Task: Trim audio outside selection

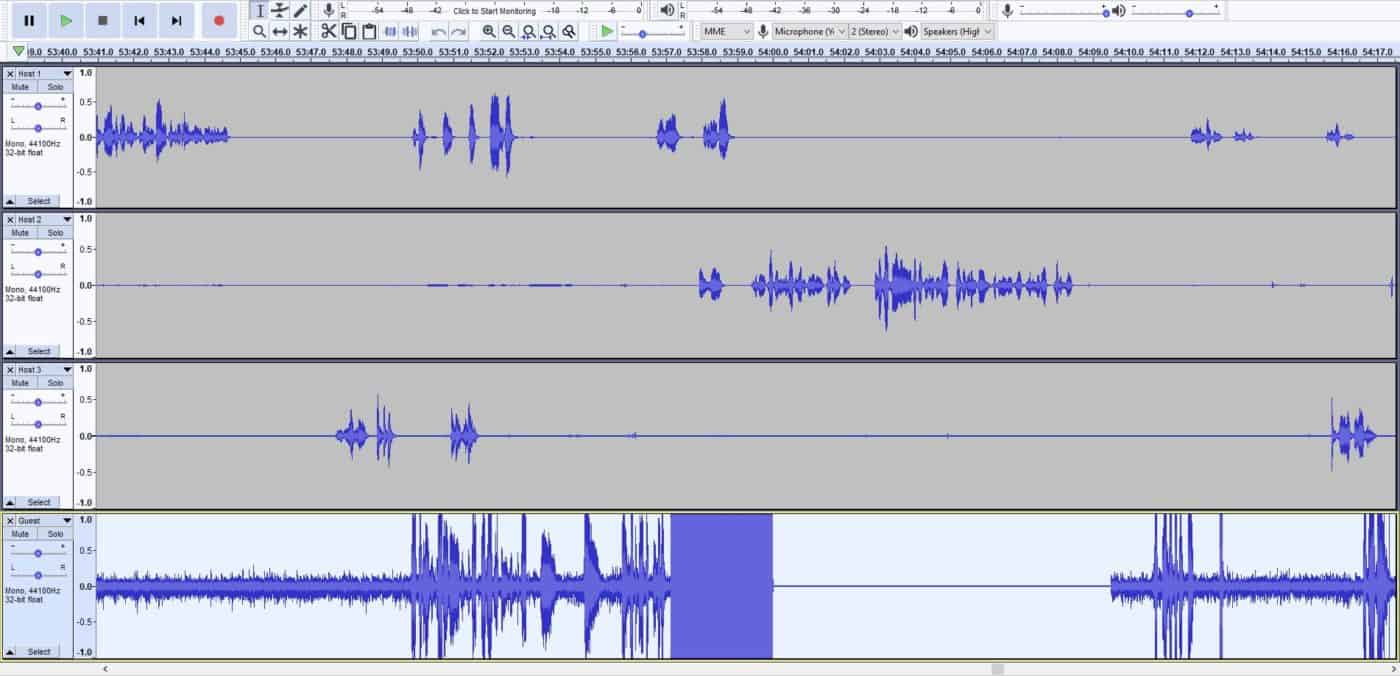Action: [390, 31]
